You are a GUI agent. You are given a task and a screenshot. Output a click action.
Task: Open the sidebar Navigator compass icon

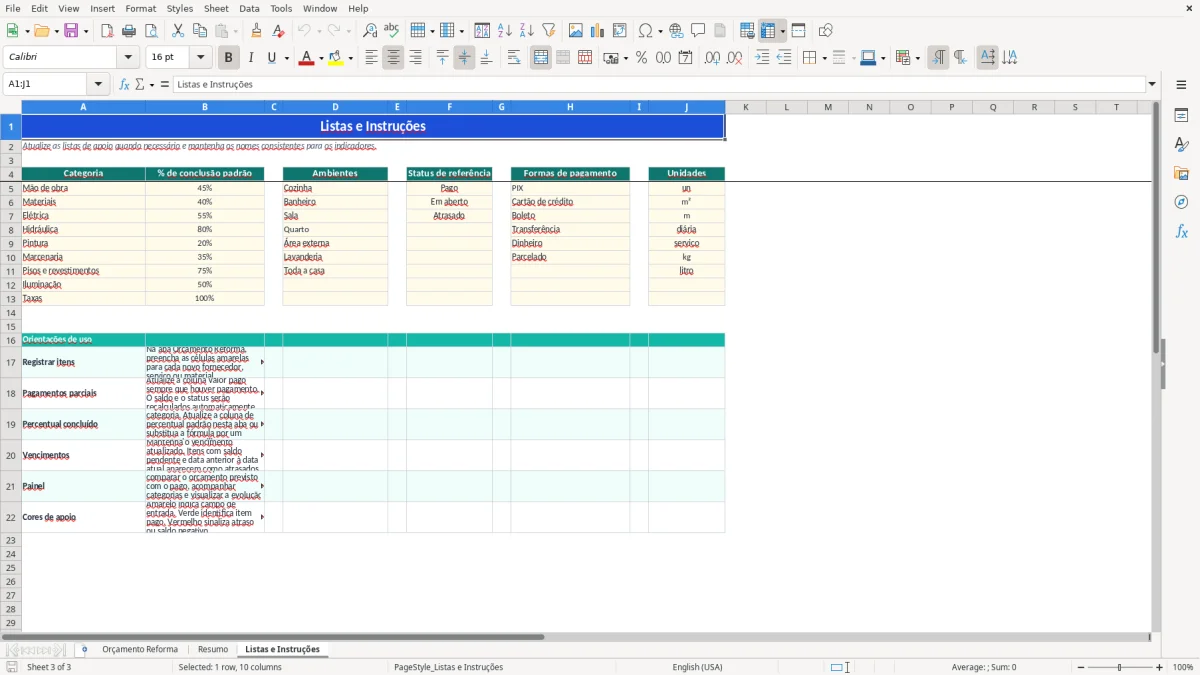coord(1181,203)
